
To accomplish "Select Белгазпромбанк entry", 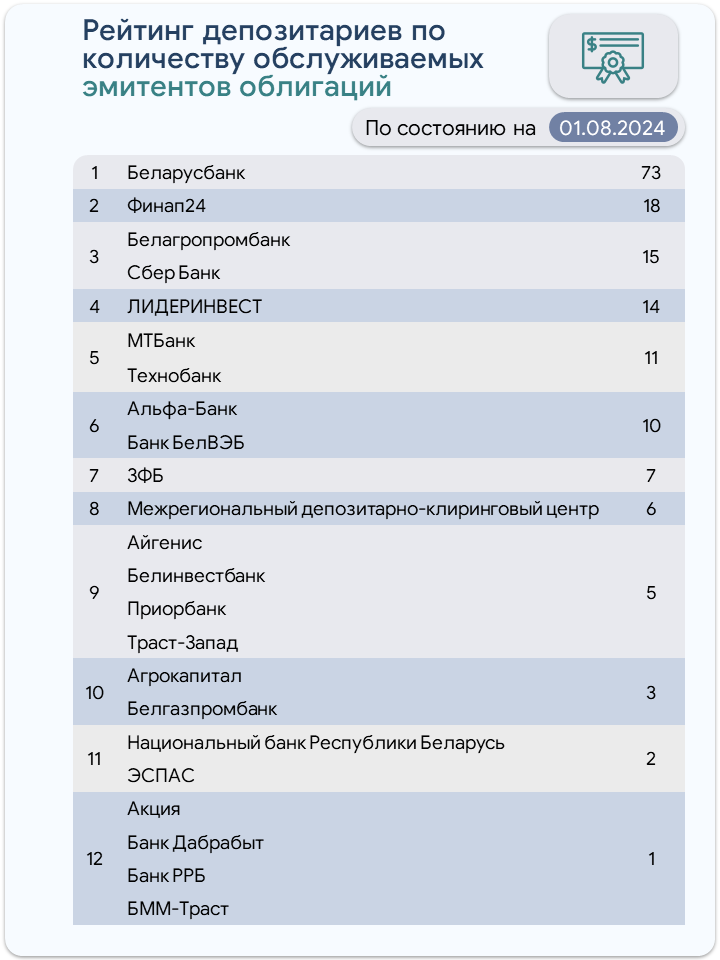I will [x=202, y=709].
